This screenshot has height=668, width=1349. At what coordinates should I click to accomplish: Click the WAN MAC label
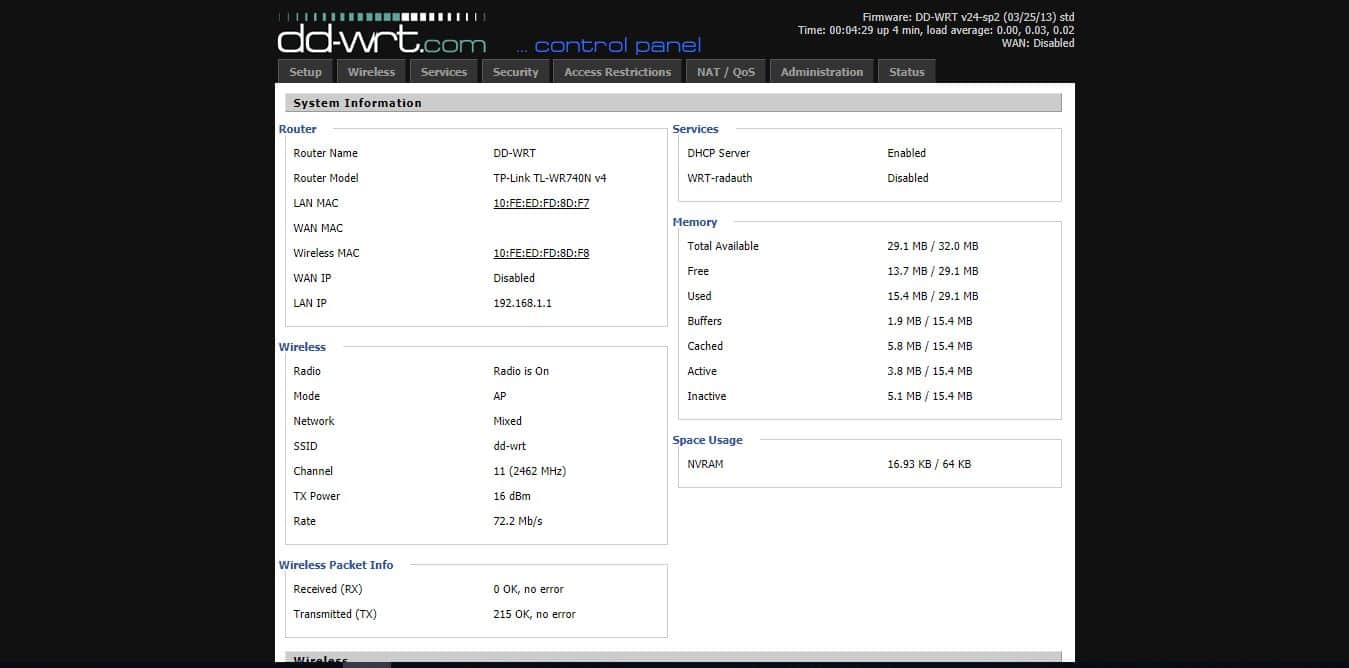318,228
